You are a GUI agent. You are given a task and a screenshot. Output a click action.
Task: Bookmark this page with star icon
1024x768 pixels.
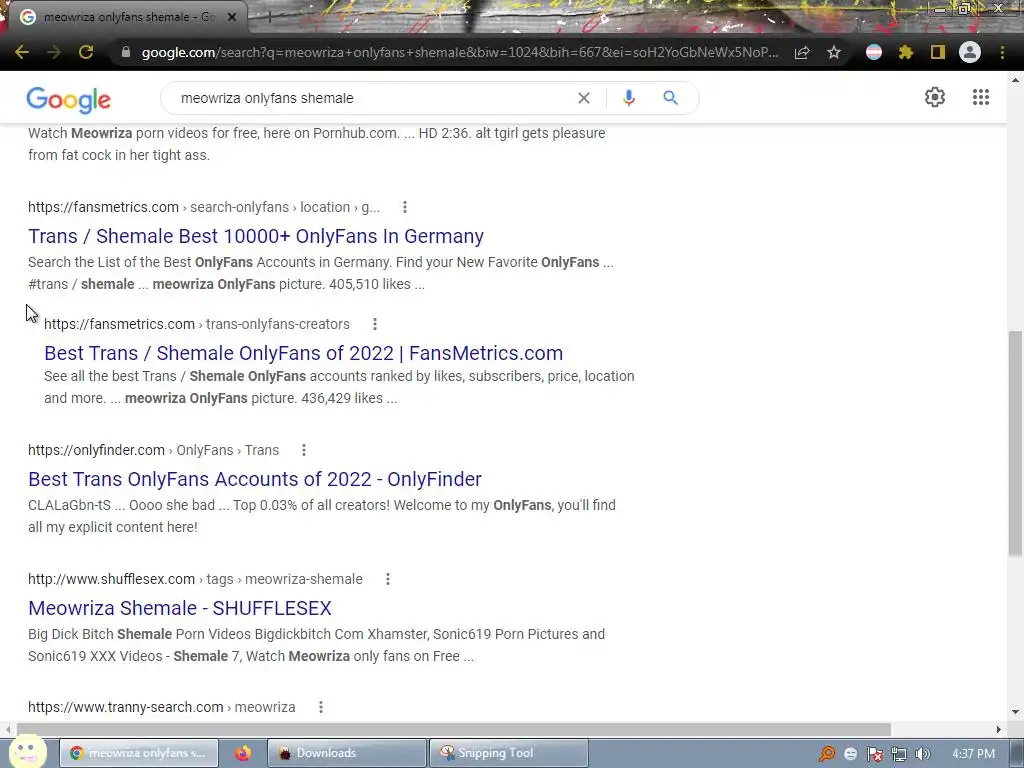[834, 52]
